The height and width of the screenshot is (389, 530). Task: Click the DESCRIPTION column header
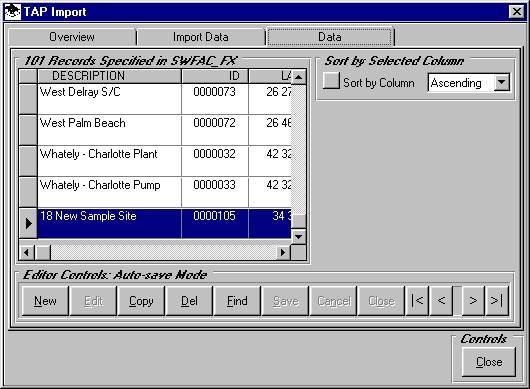point(110,76)
